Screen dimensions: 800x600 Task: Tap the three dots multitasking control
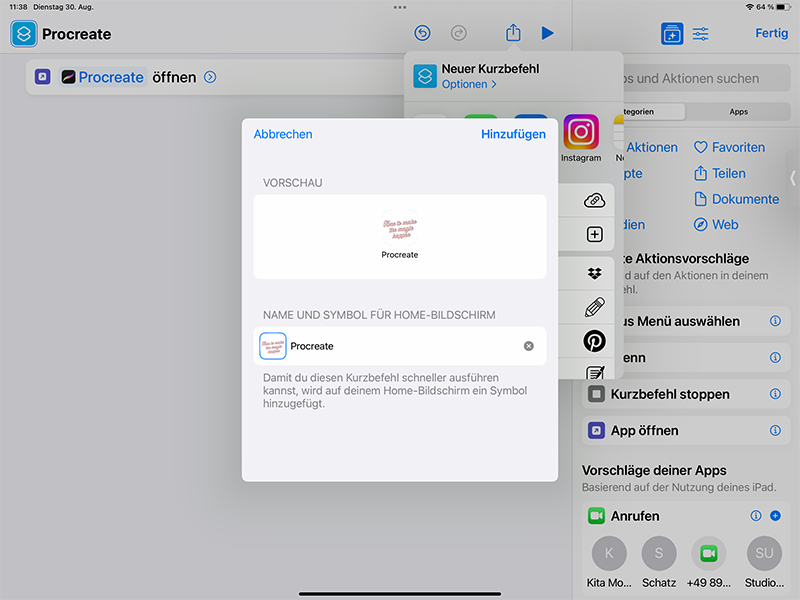(400, 7)
